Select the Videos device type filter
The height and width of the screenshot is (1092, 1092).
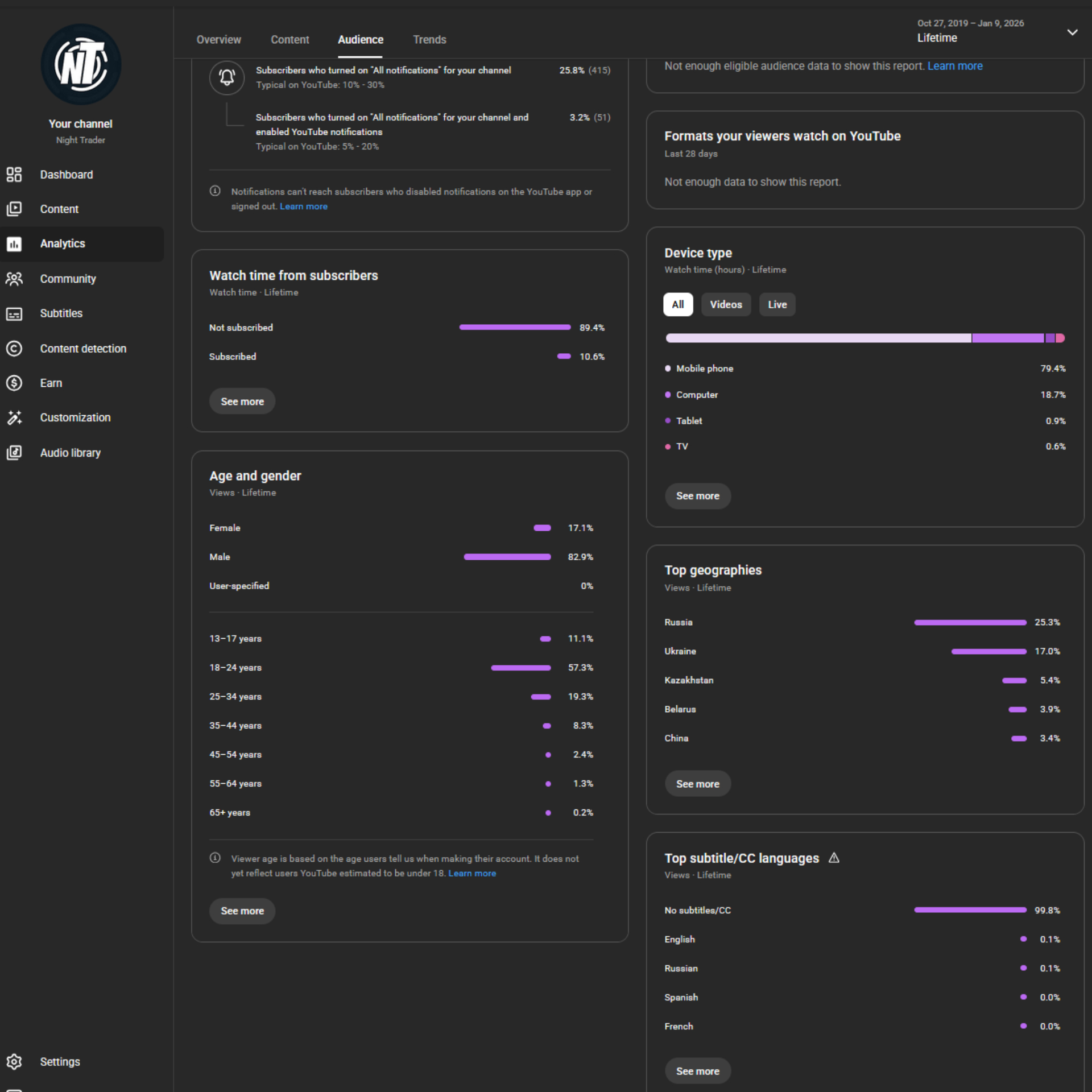tap(726, 304)
